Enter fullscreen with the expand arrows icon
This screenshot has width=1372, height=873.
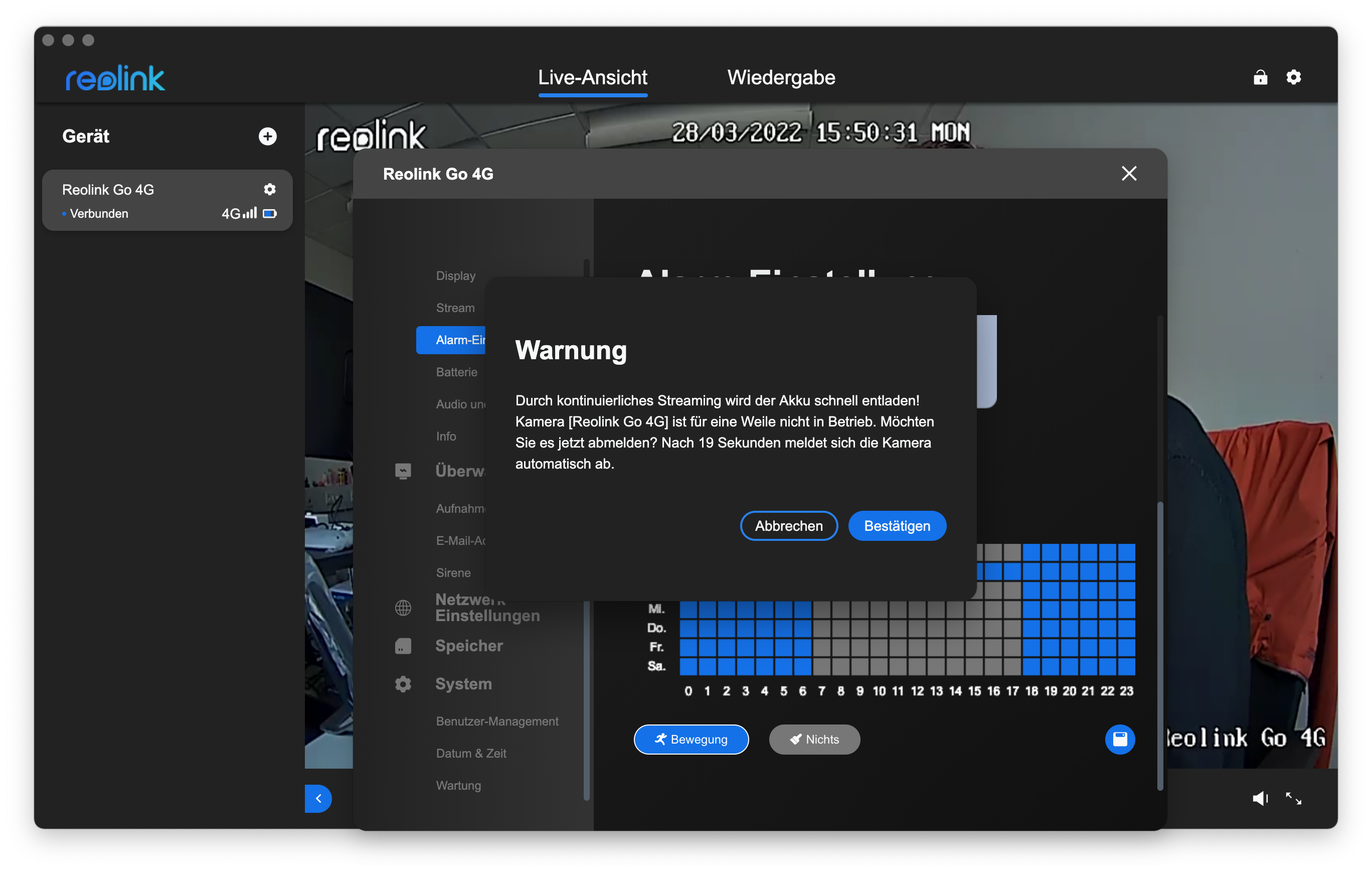(x=1293, y=798)
